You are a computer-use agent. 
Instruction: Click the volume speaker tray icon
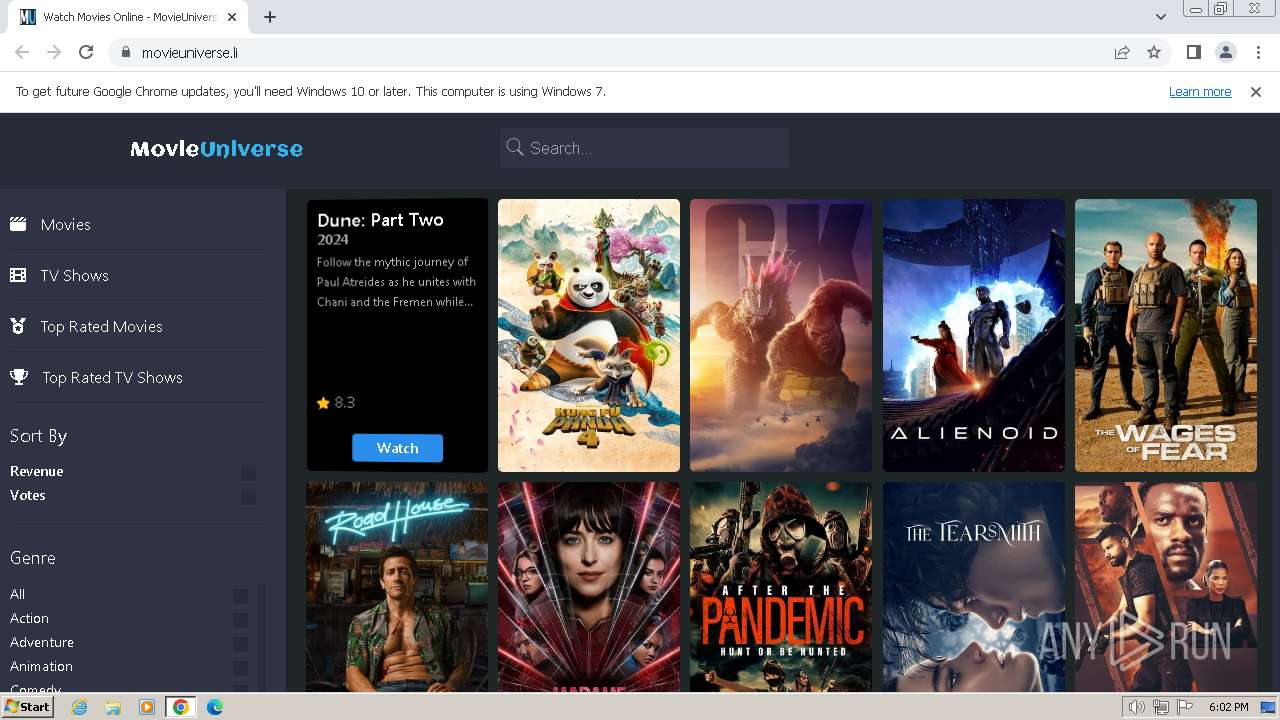click(1136, 707)
